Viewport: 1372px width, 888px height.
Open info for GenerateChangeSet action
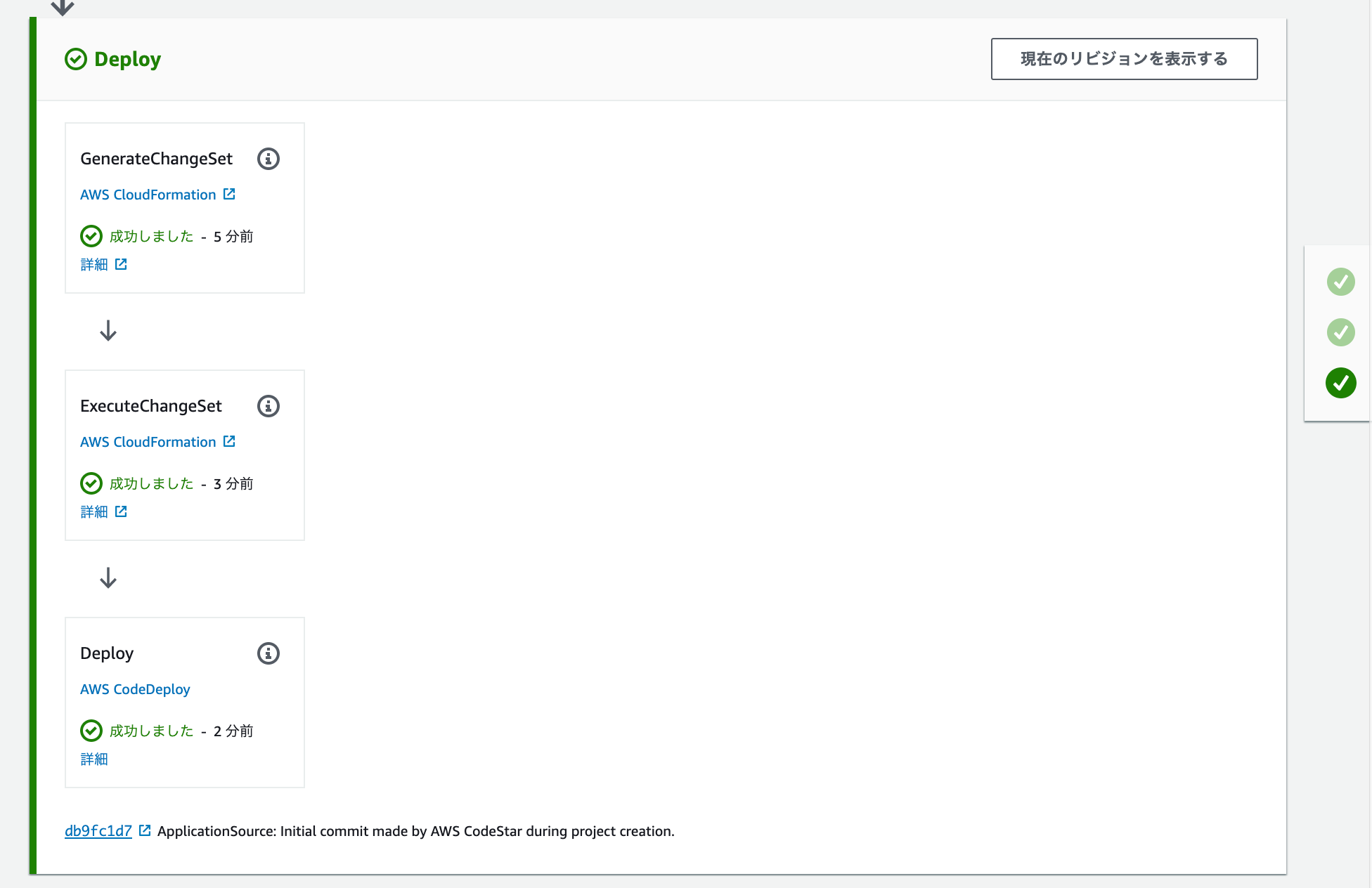click(x=268, y=159)
